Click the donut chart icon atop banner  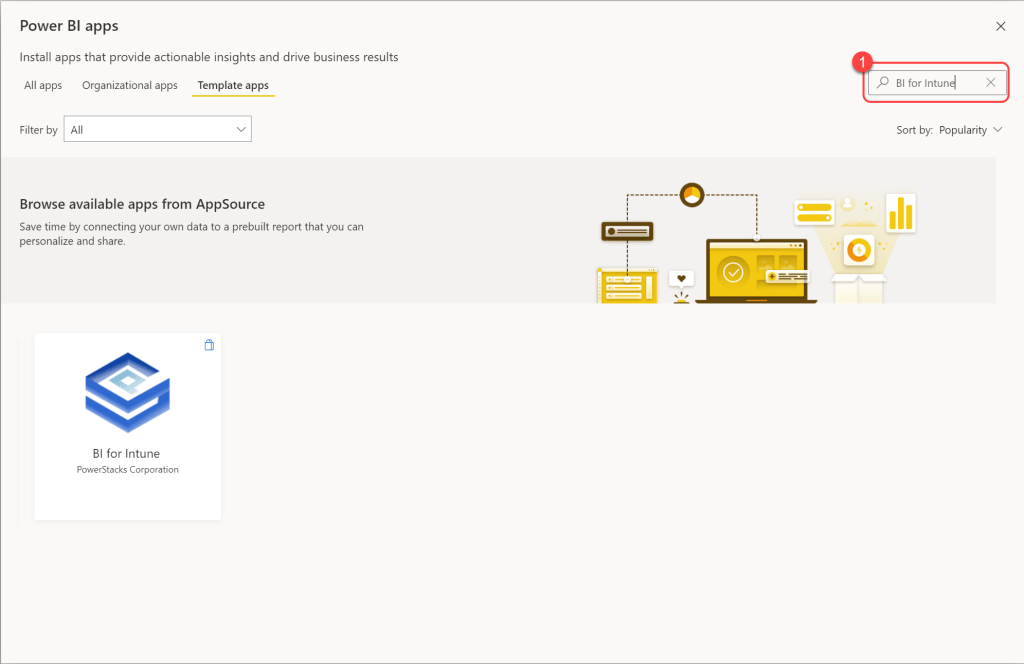(x=692, y=195)
